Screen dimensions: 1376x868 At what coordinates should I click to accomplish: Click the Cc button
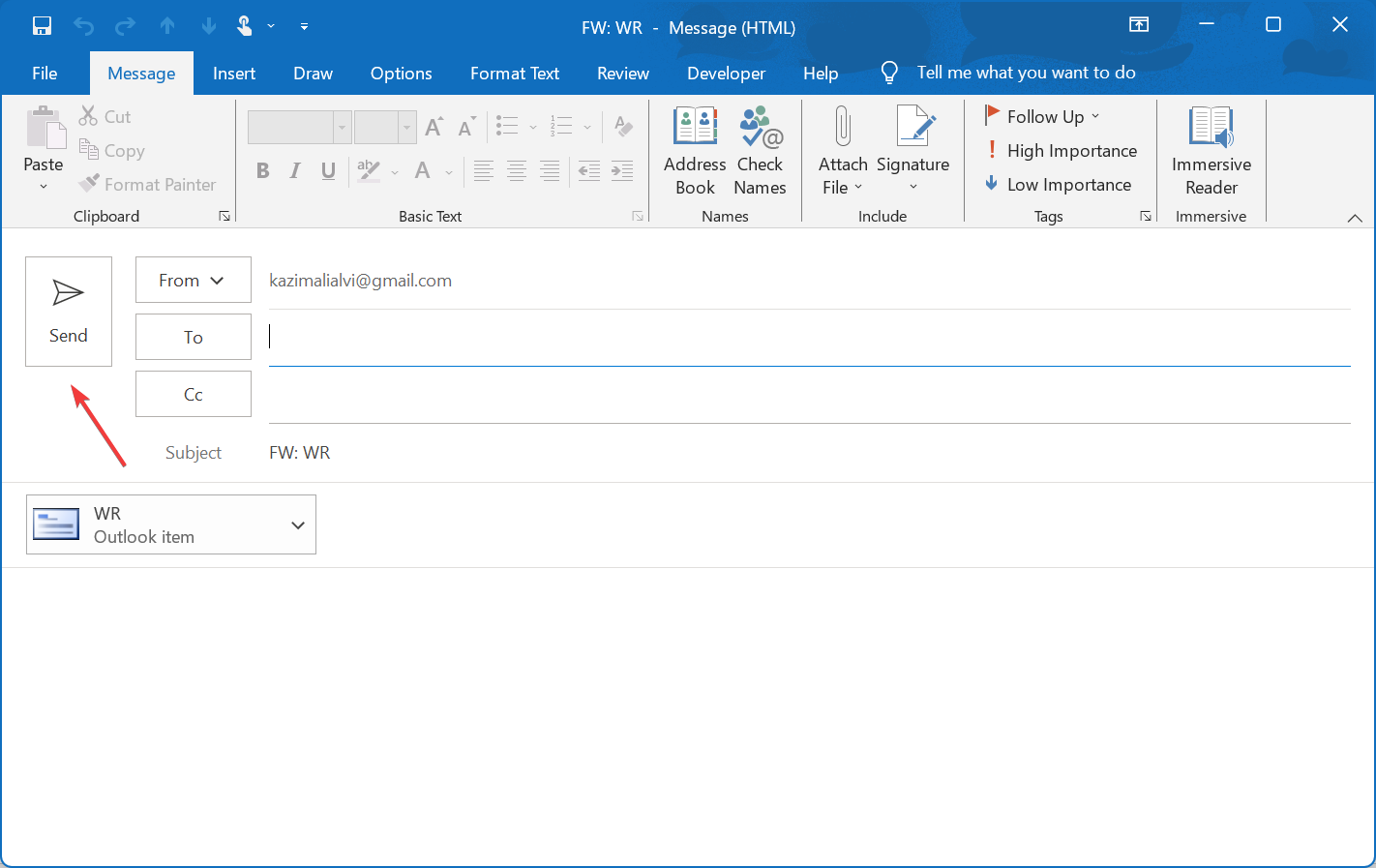(193, 395)
